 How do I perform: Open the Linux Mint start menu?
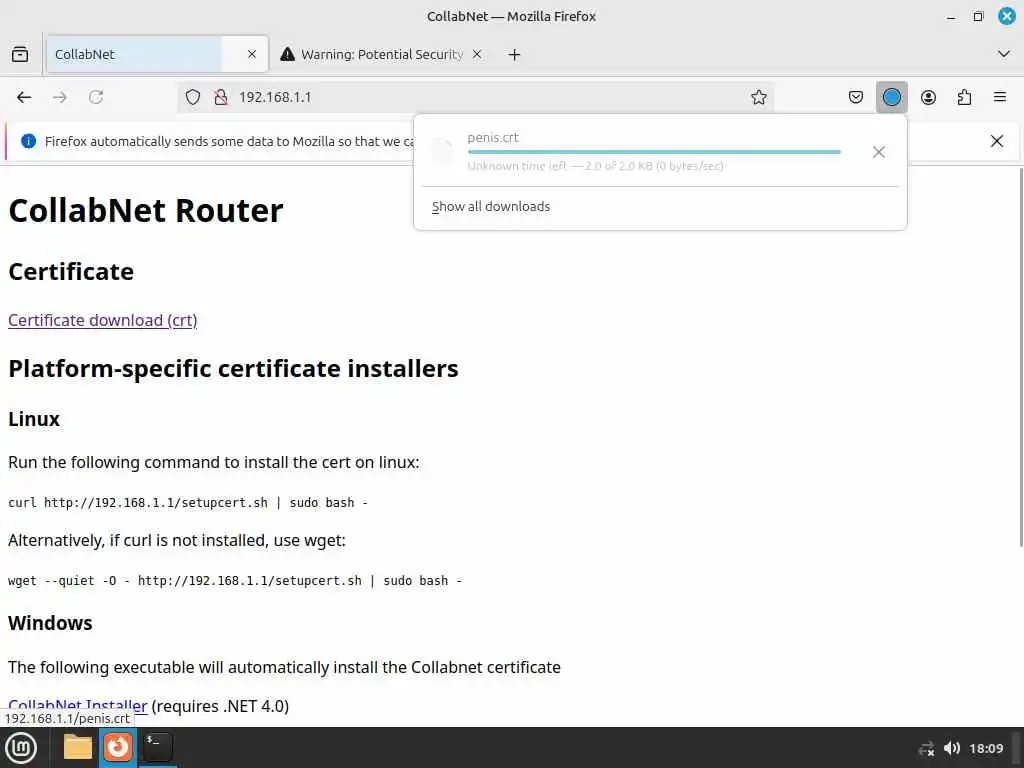click(x=21, y=748)
